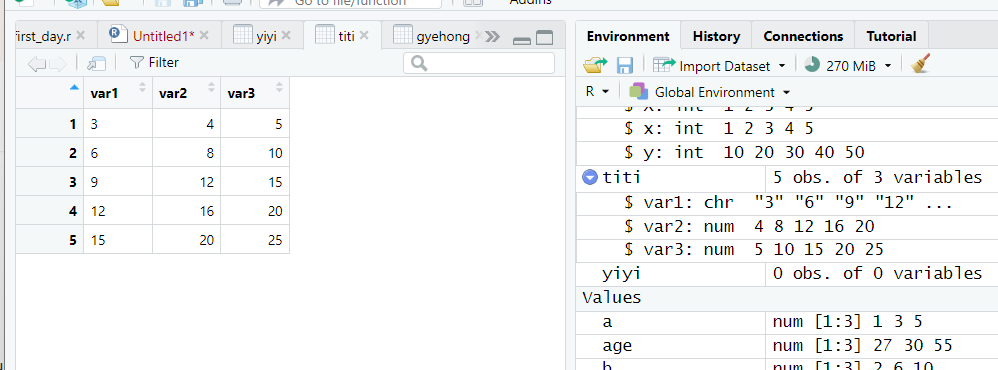Screen dimensions: 998x370
Task: Collapse the titi data frame entry
Action: click(x=589, y=178)
